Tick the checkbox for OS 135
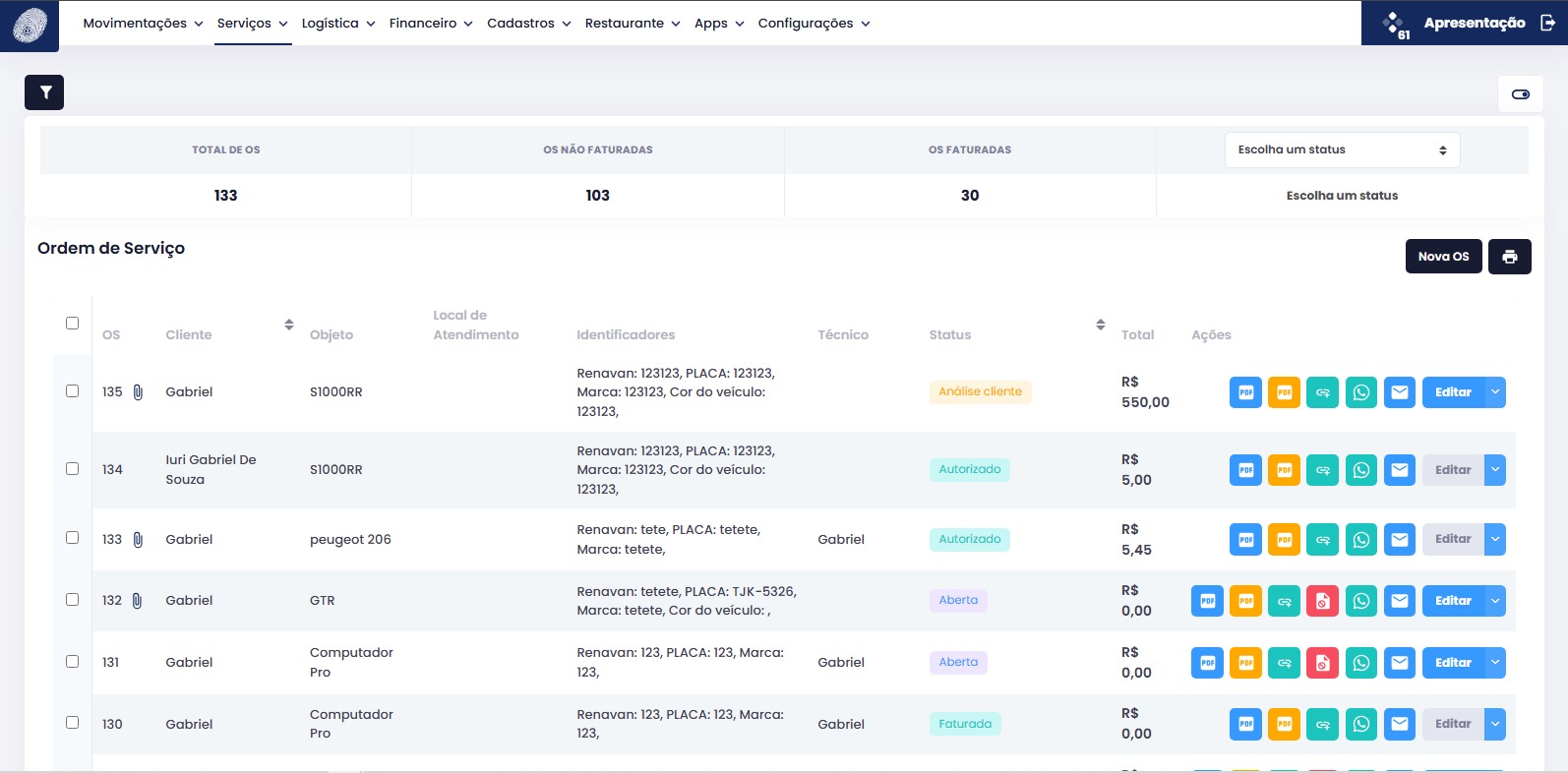1568x773 pixels. (72, 390)
